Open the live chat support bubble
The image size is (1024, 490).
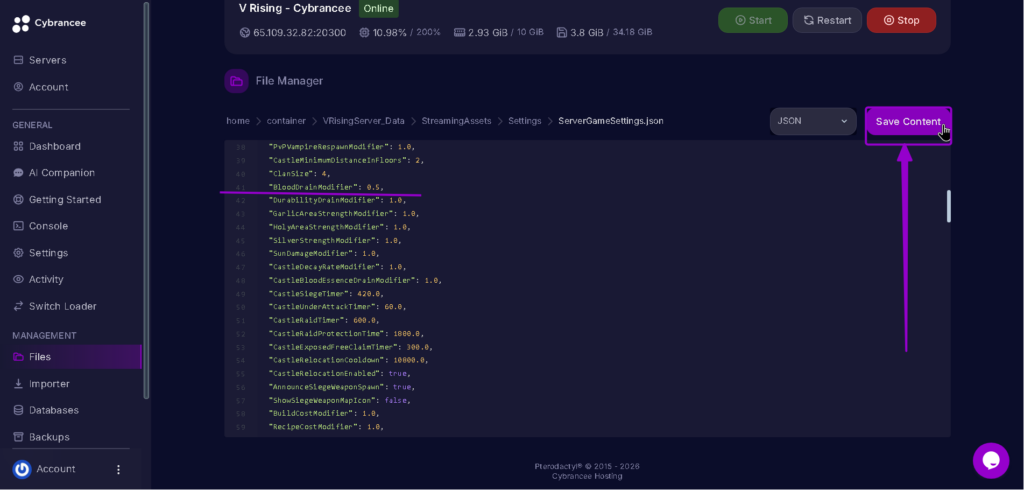click(x=991, y=461)
